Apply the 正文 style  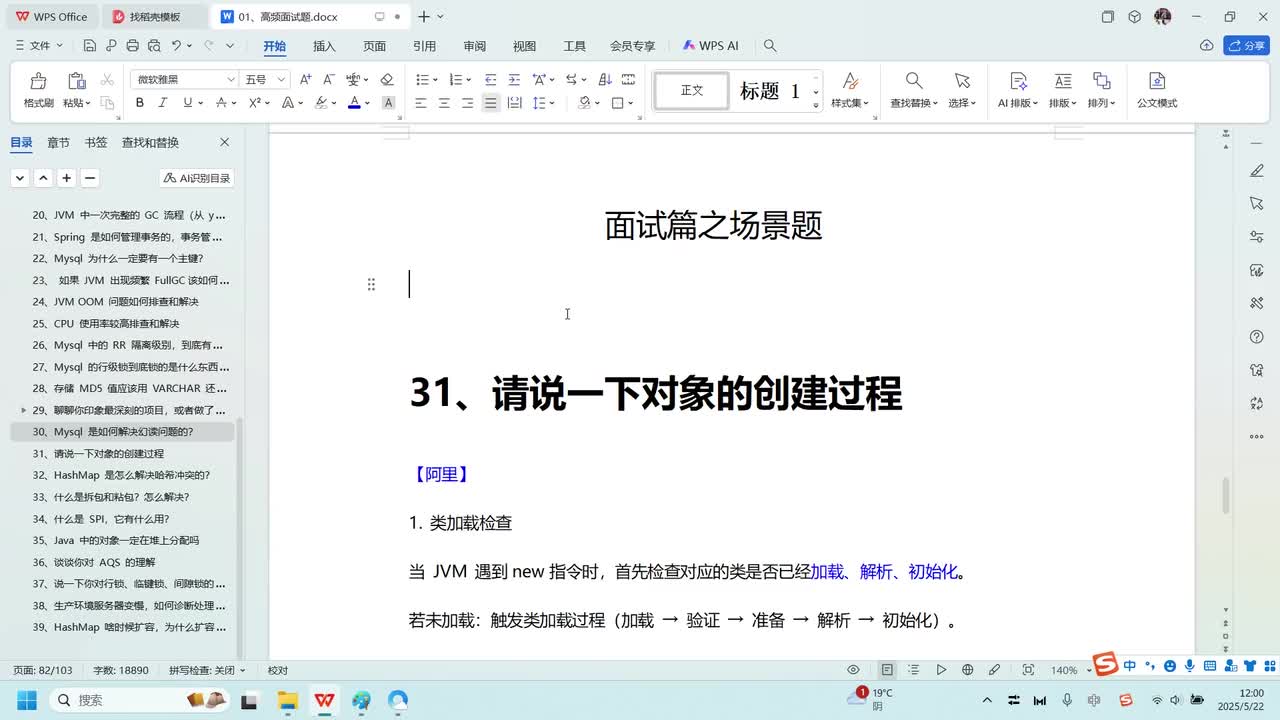pyautogui.click(x=692, y=91)
